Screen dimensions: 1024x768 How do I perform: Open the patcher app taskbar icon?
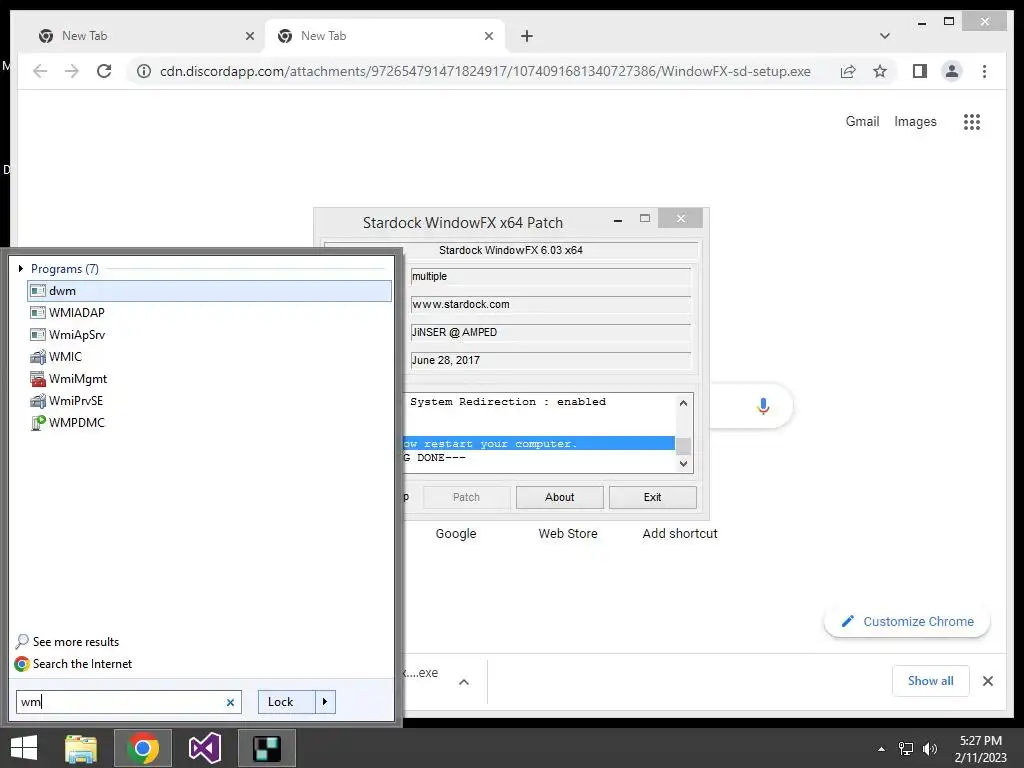click(x=266, y=748)
